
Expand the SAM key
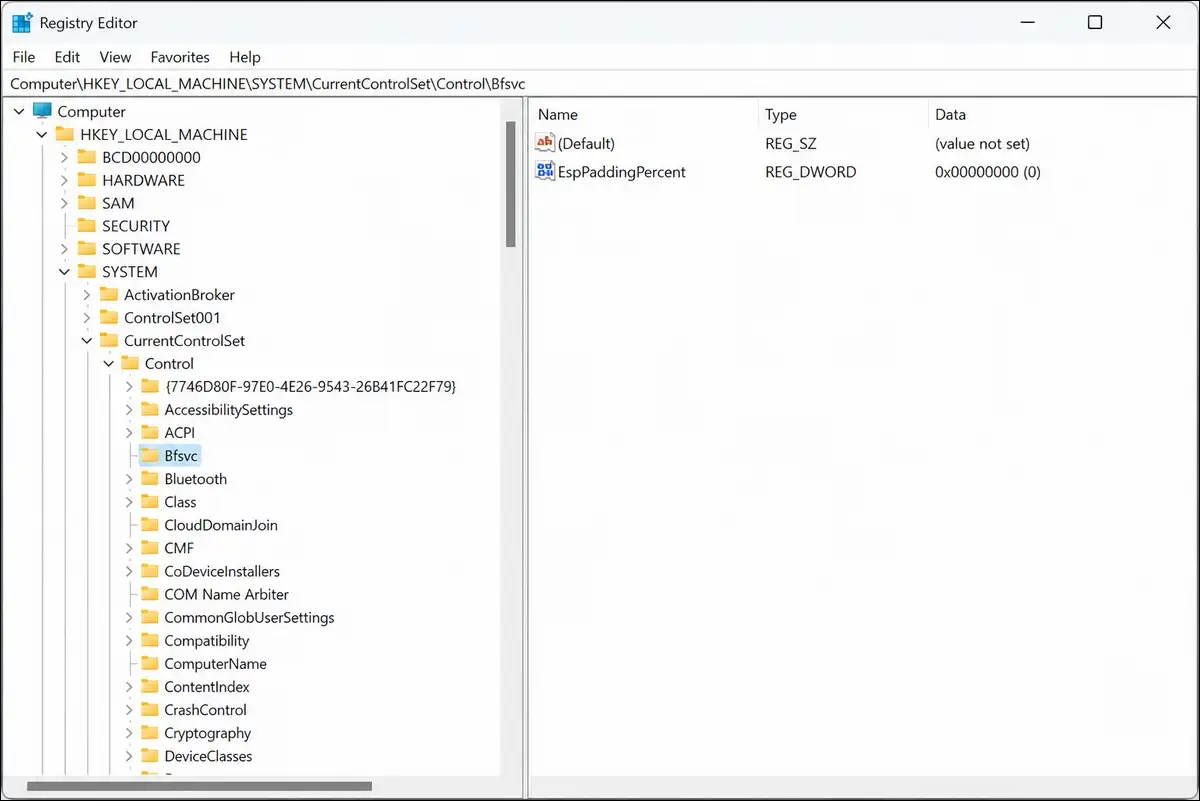(x=64, y=204)
